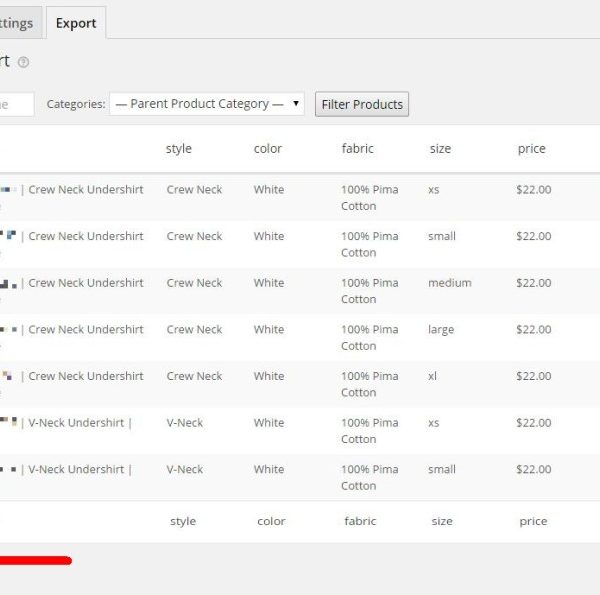Open Crew Neck Undershirt link in medium row
Image resolution: width=600 pixels, height=595 pixels.
85,283
